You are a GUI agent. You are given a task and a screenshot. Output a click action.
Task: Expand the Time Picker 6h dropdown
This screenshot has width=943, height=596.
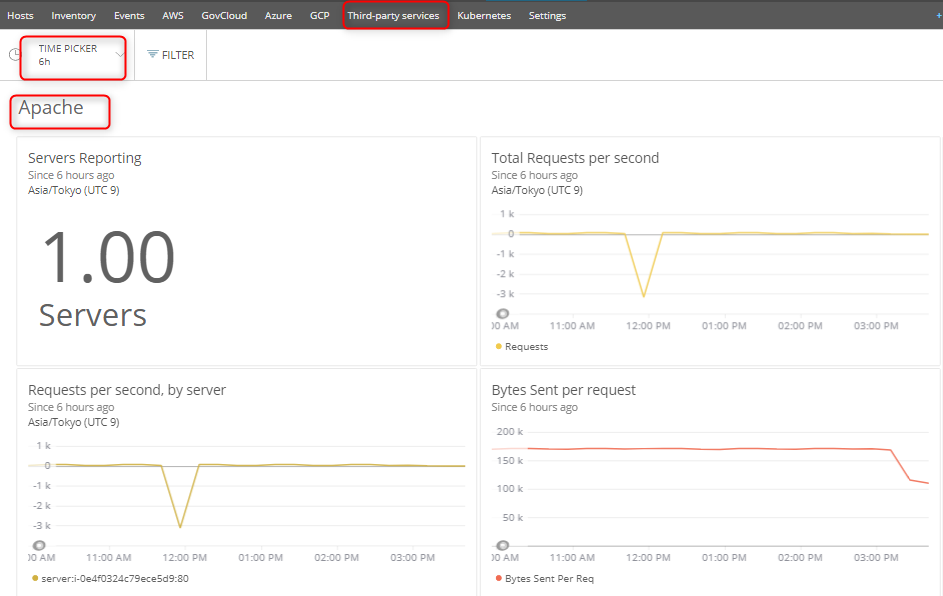coord(73,55)
